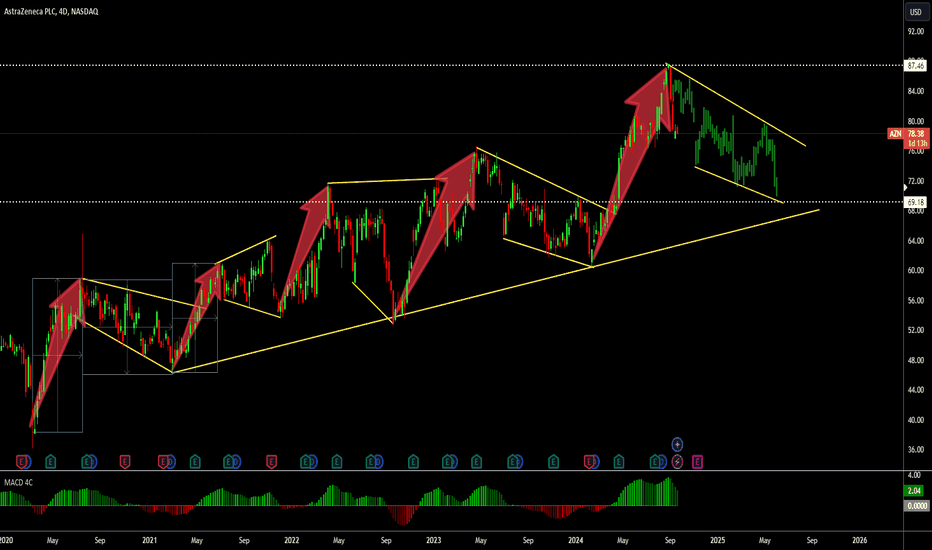The width and height of the screenshot is (932, 550).
Task: Click green earnings marker between Sep 2022 and 2023
Action: (413, 461)
